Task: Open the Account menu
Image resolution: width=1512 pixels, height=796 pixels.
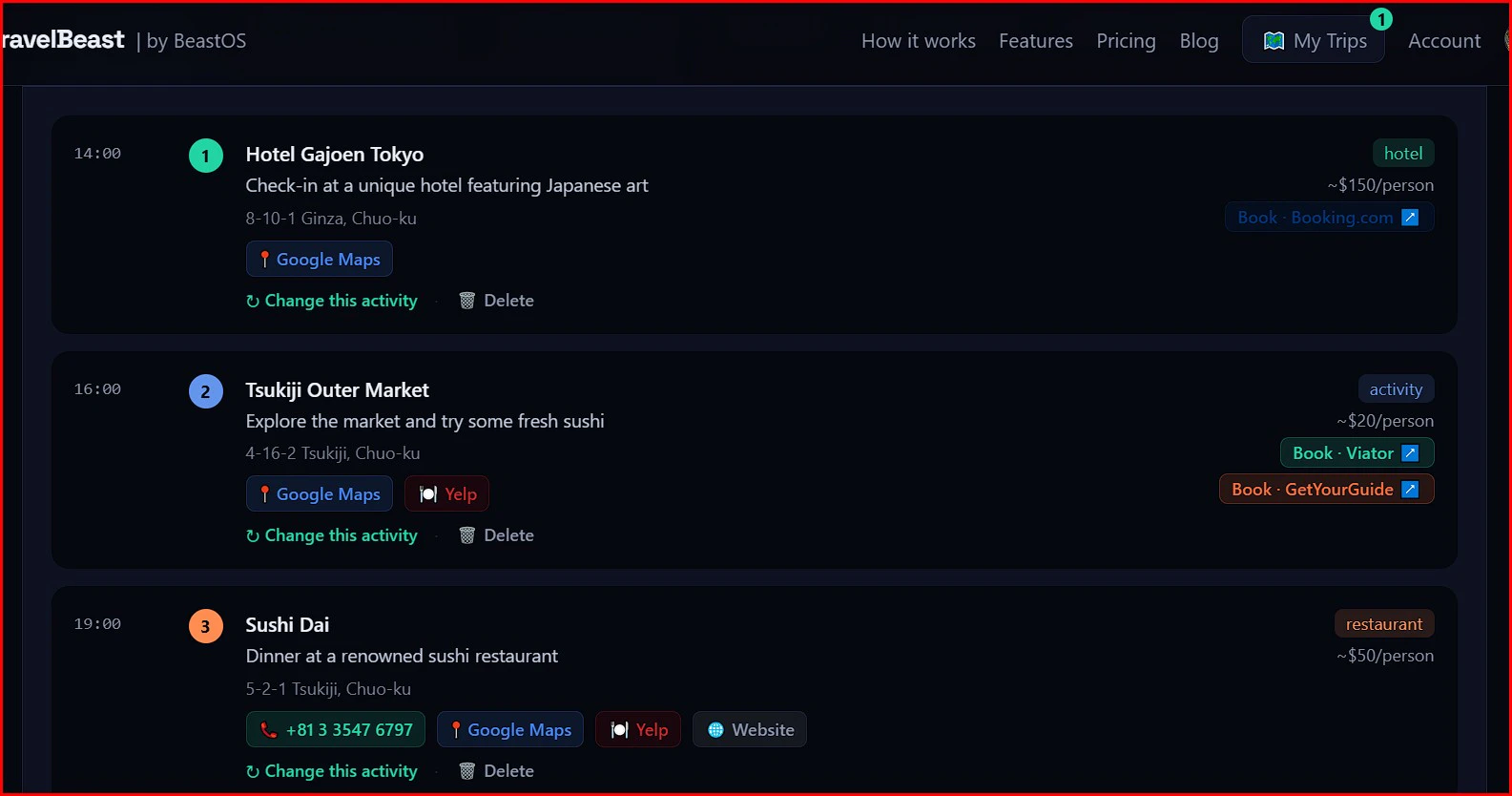Action: (x=1444, y=41)
